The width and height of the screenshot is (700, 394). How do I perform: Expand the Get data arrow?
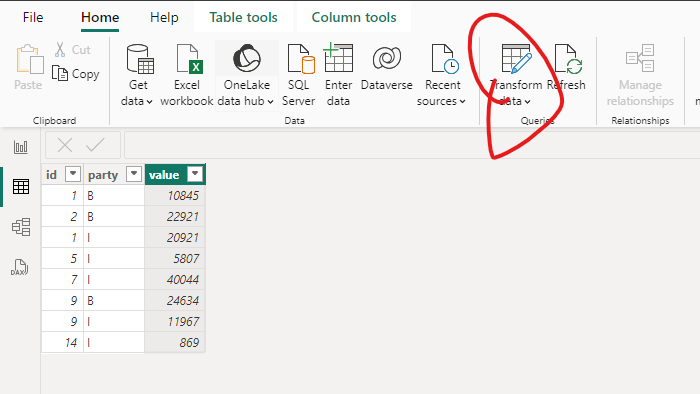pyautogui.click(x=149, y=102)
